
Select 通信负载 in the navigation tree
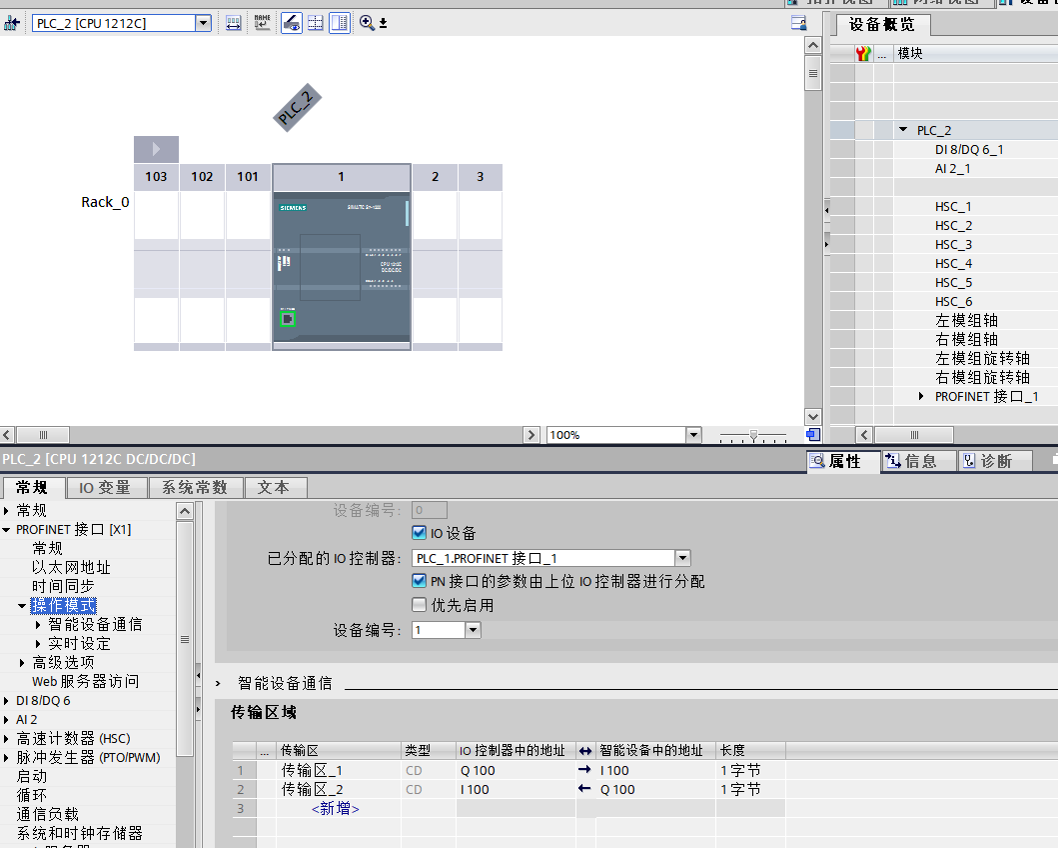47,814
